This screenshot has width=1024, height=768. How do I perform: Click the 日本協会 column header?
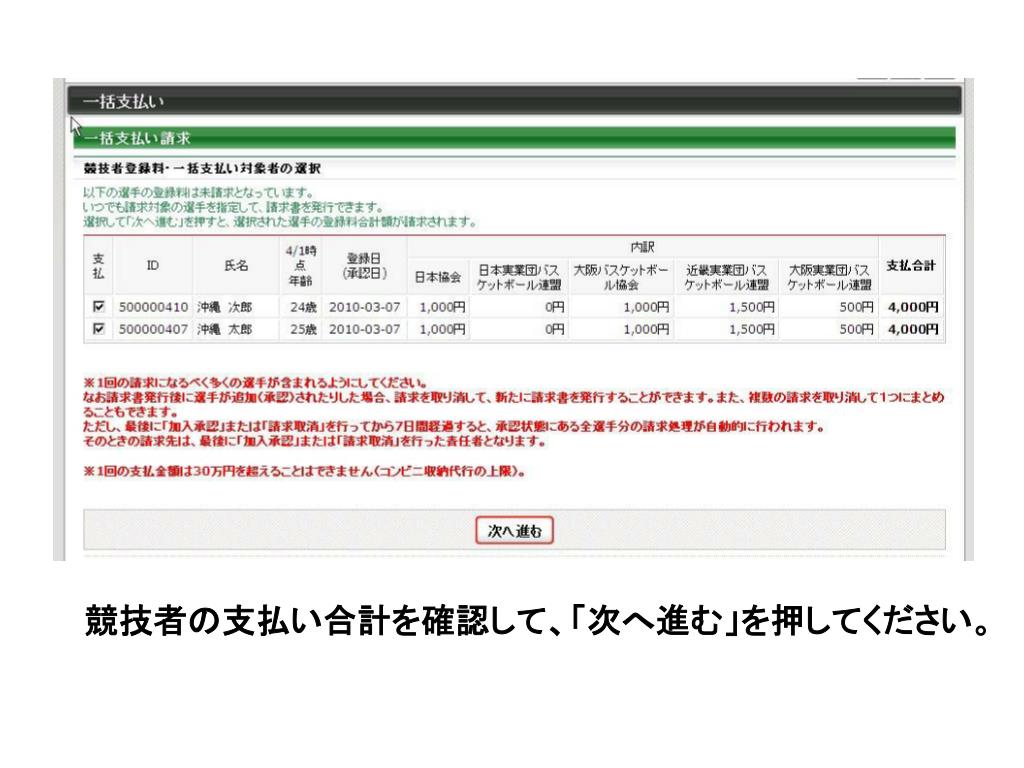click(x=438, y=277)
